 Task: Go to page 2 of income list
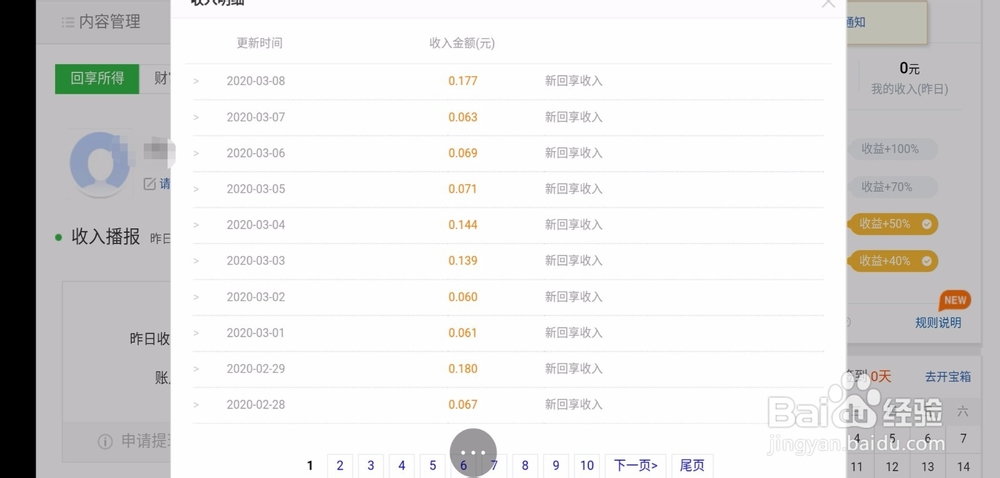pyautogui.click(x=340, y=465)
